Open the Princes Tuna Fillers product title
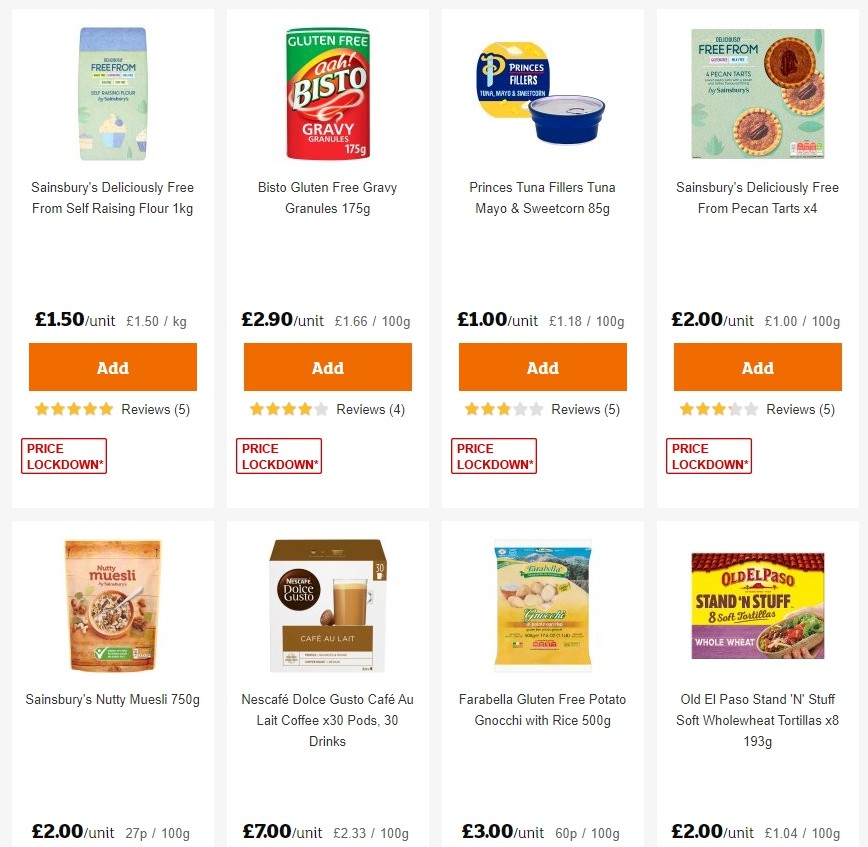The height and width of the screenshot is (847, 868). (x=542, y=198)
